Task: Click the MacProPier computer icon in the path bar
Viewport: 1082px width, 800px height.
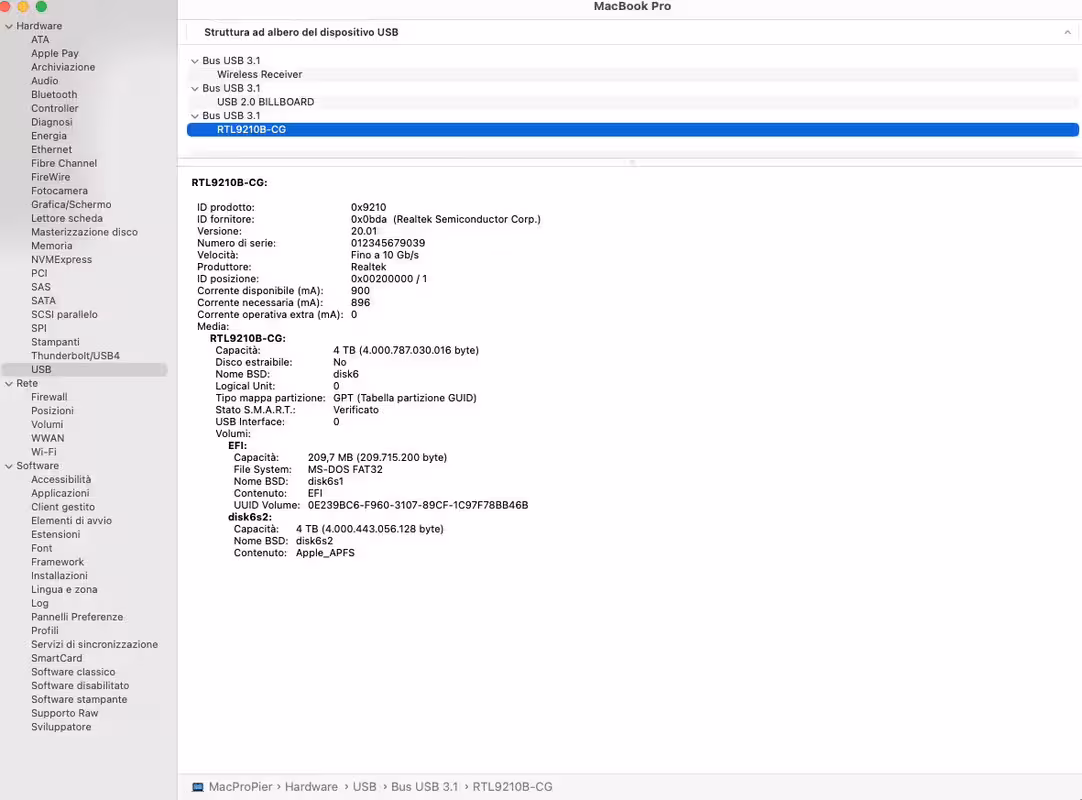Action: pos(198,787)
